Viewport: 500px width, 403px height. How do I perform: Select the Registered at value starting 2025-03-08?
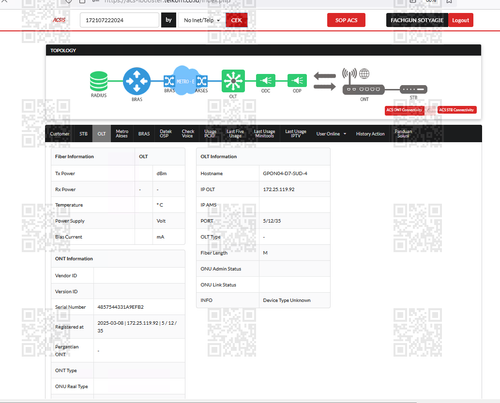[137, 327]
